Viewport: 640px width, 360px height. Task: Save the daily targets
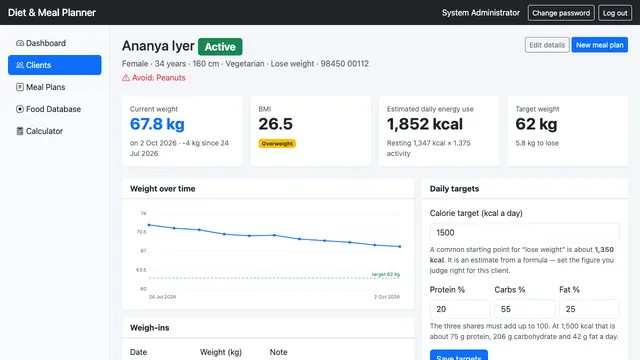coord(459,356)
